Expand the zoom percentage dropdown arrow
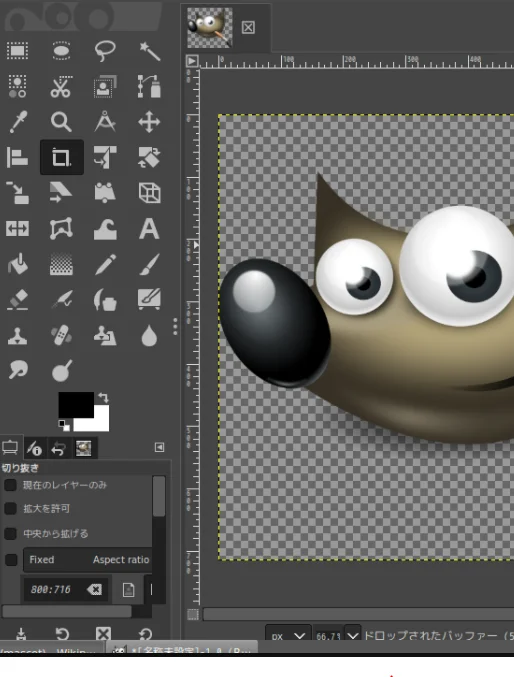The width and height of the screenshot is (514, 677). 353,636
